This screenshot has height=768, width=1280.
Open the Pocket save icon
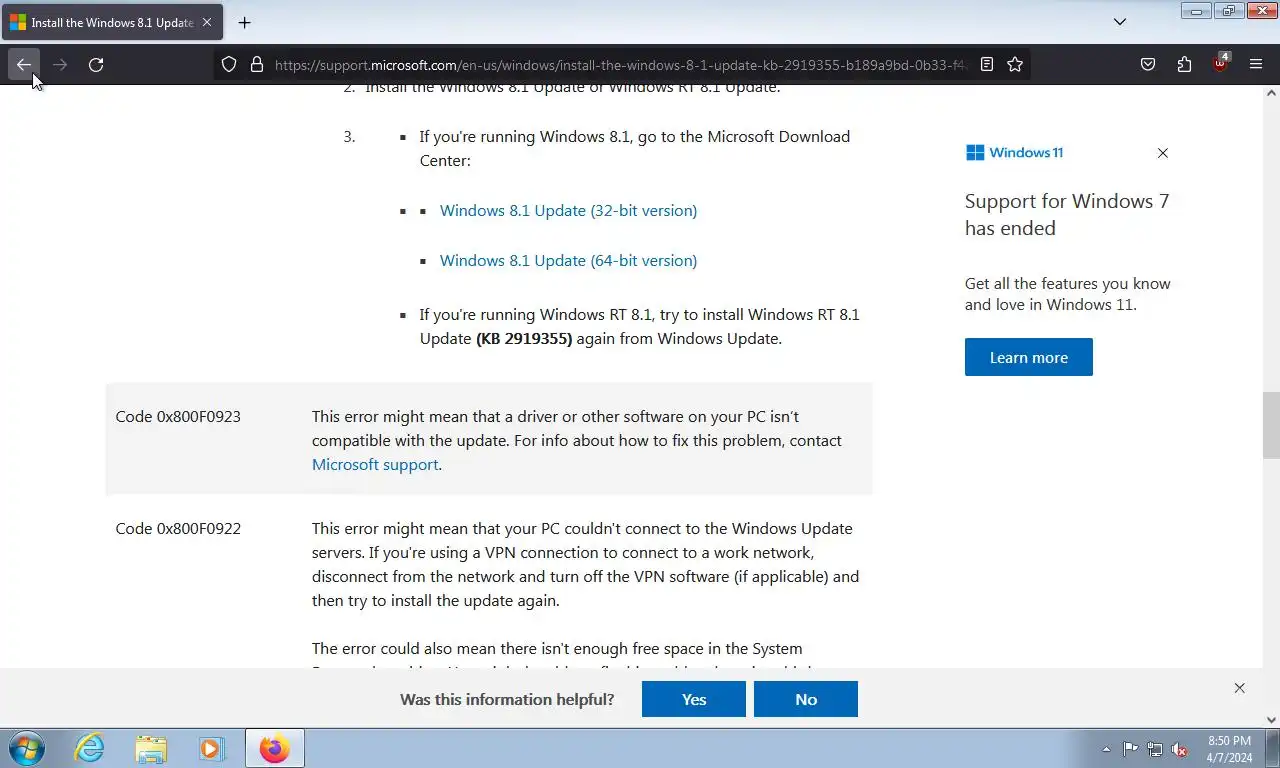[1148, 64]
